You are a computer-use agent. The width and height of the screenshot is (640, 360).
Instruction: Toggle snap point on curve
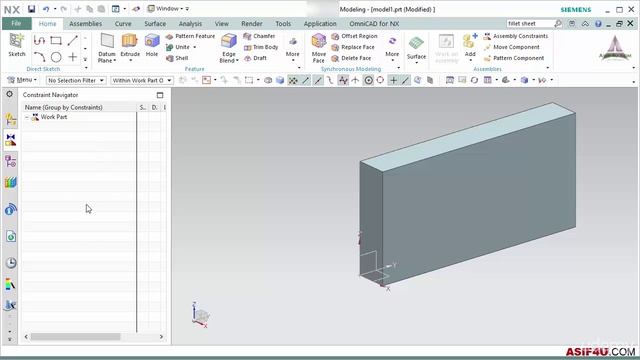(405, 80)
